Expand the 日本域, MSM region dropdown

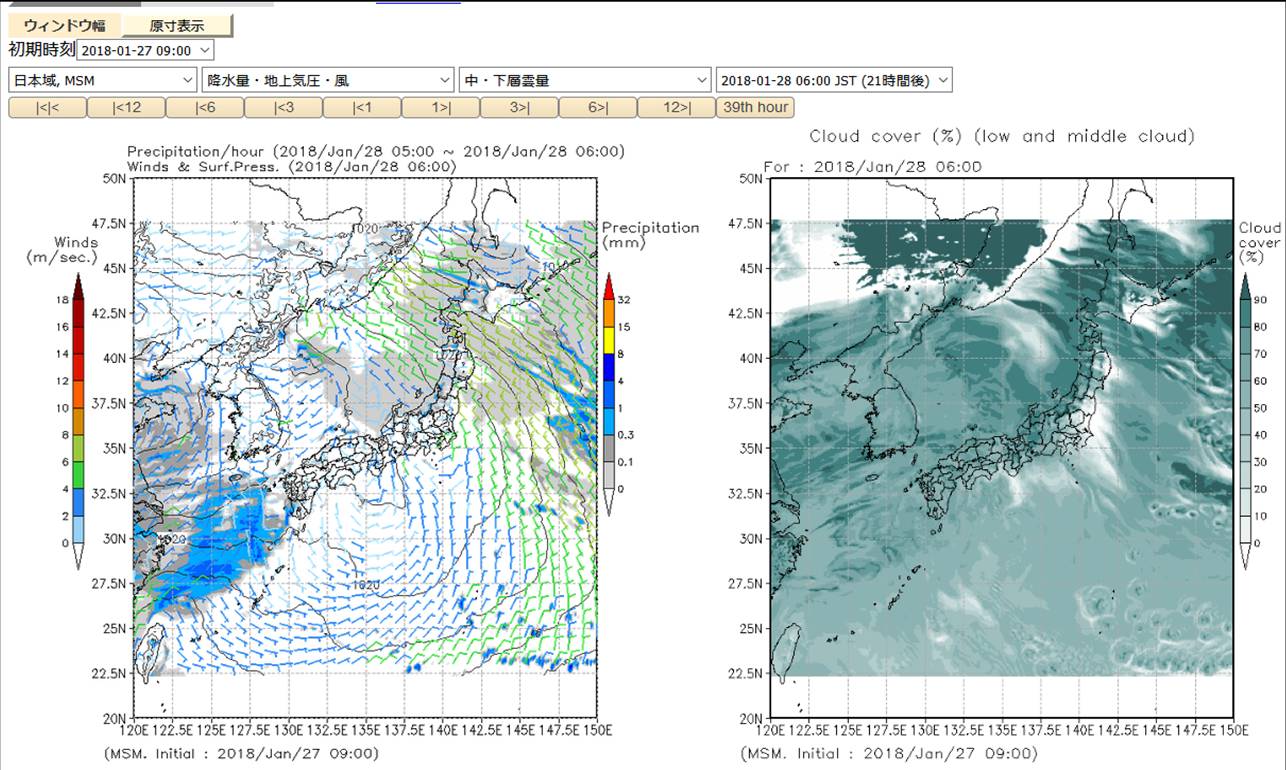coord(103,80)
